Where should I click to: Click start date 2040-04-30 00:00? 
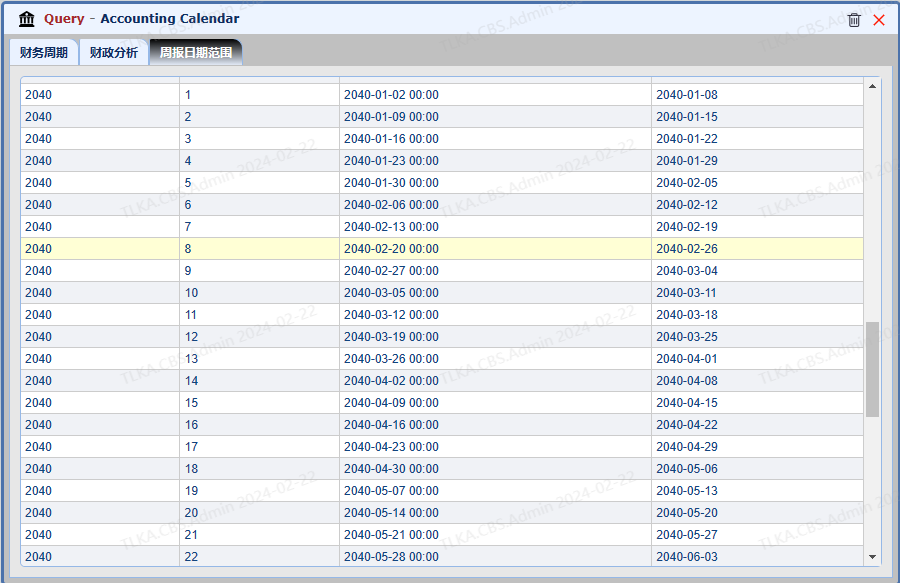495,469
